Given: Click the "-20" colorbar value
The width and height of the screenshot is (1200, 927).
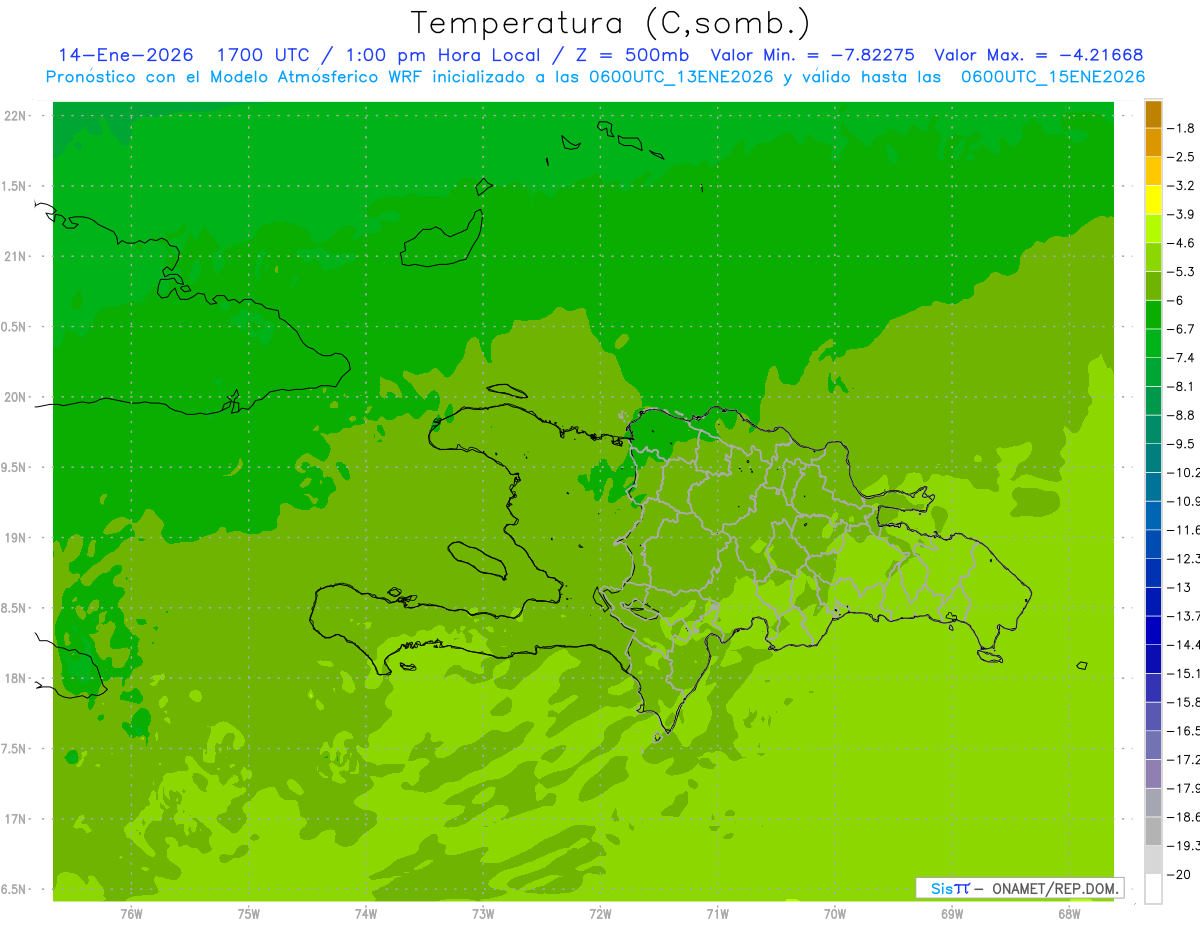Looking at the screenshot, I should coord(1179,875).
